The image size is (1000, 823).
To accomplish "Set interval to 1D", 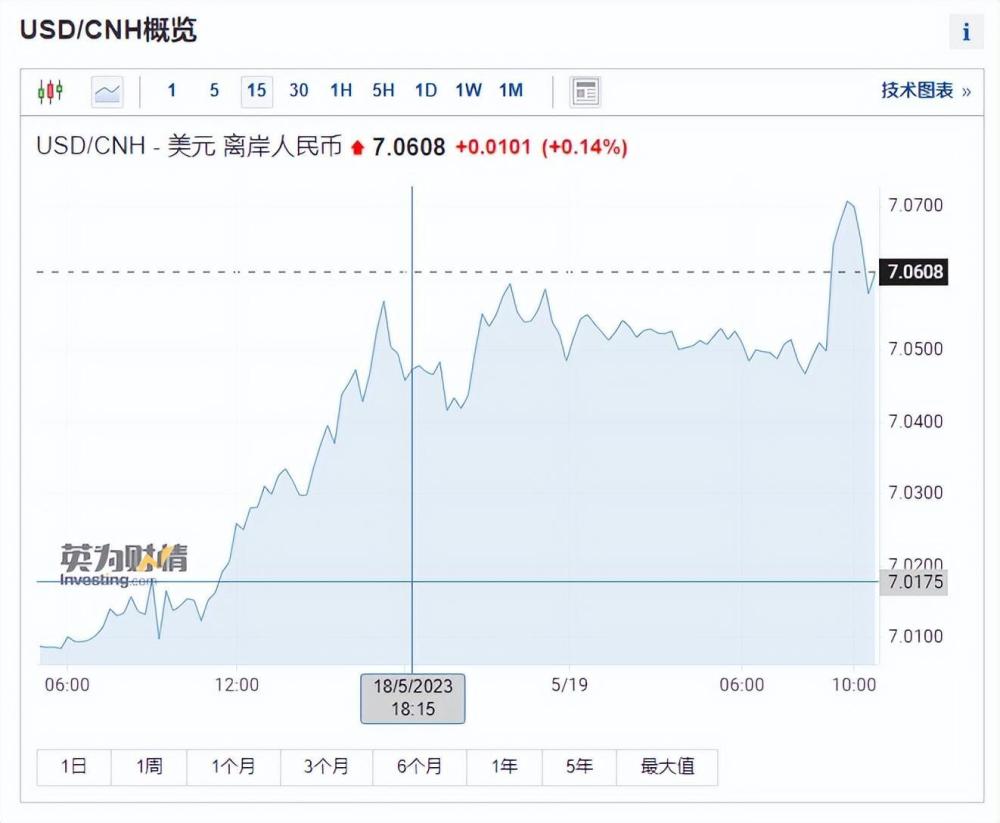I will pos(426,91).
